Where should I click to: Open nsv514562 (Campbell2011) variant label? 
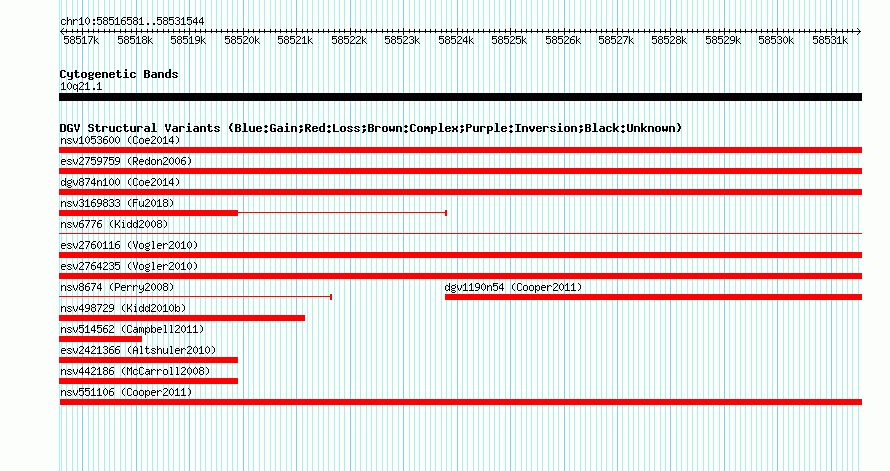132,329
